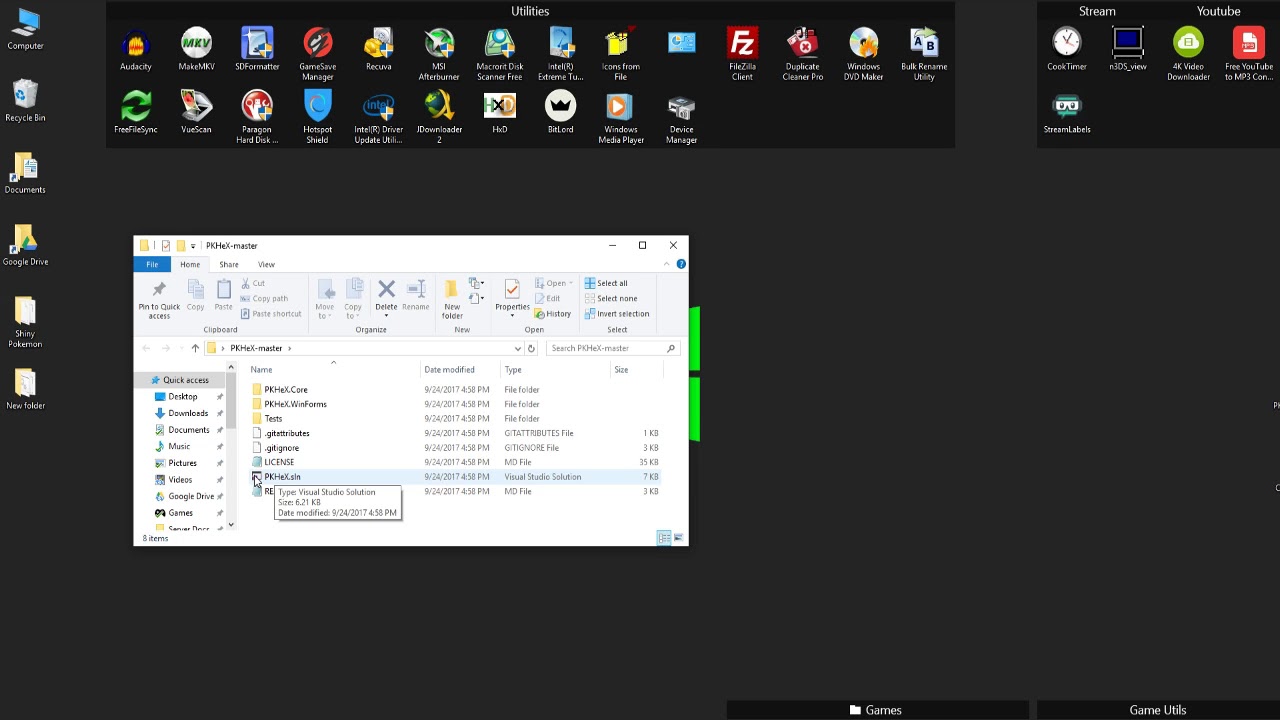1280x720 pixels.
Task: Switch to the View ribbon tab
Action: [x=266, y=264]
